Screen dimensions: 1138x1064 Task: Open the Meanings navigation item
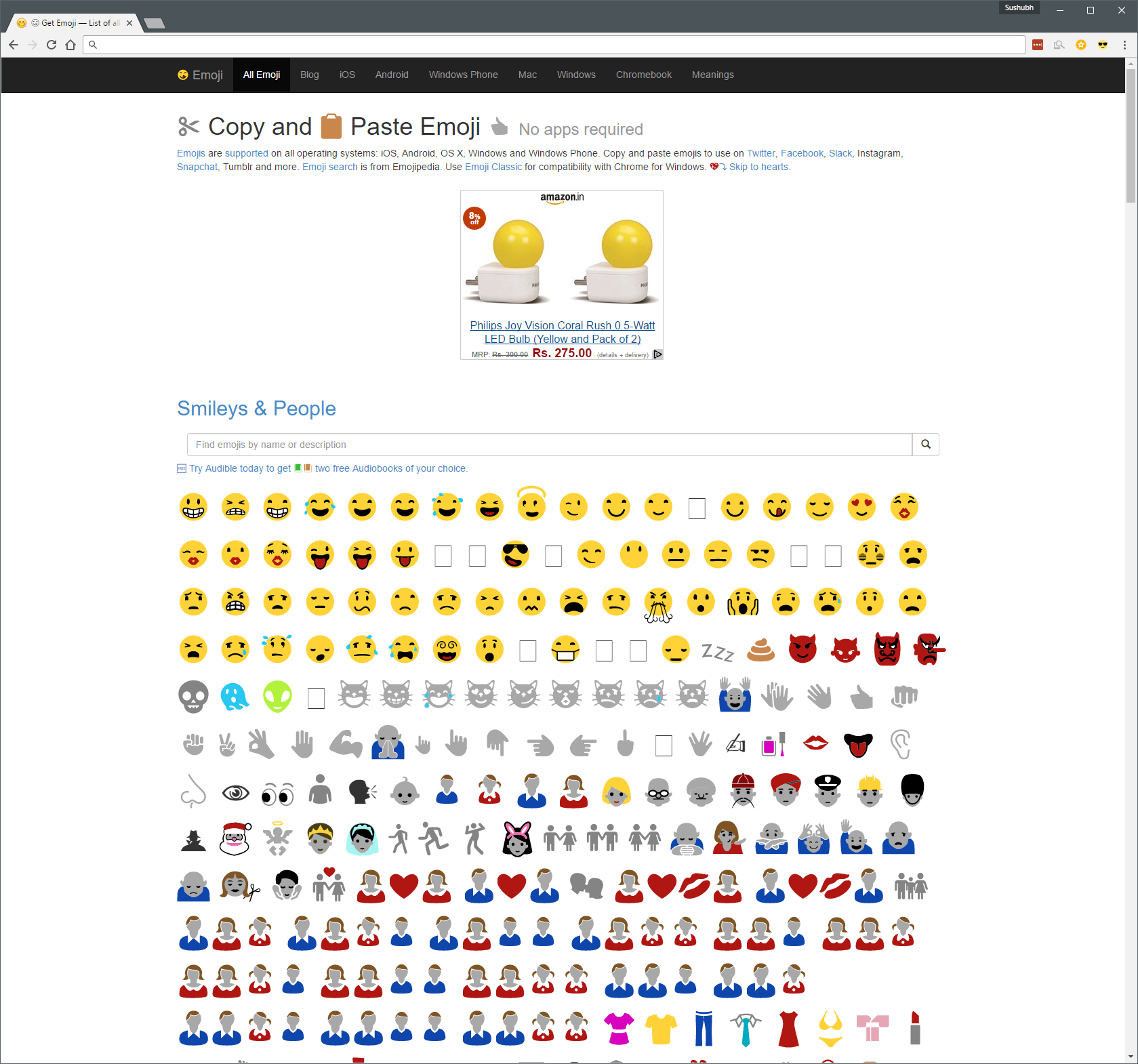(x=712, y=75)
